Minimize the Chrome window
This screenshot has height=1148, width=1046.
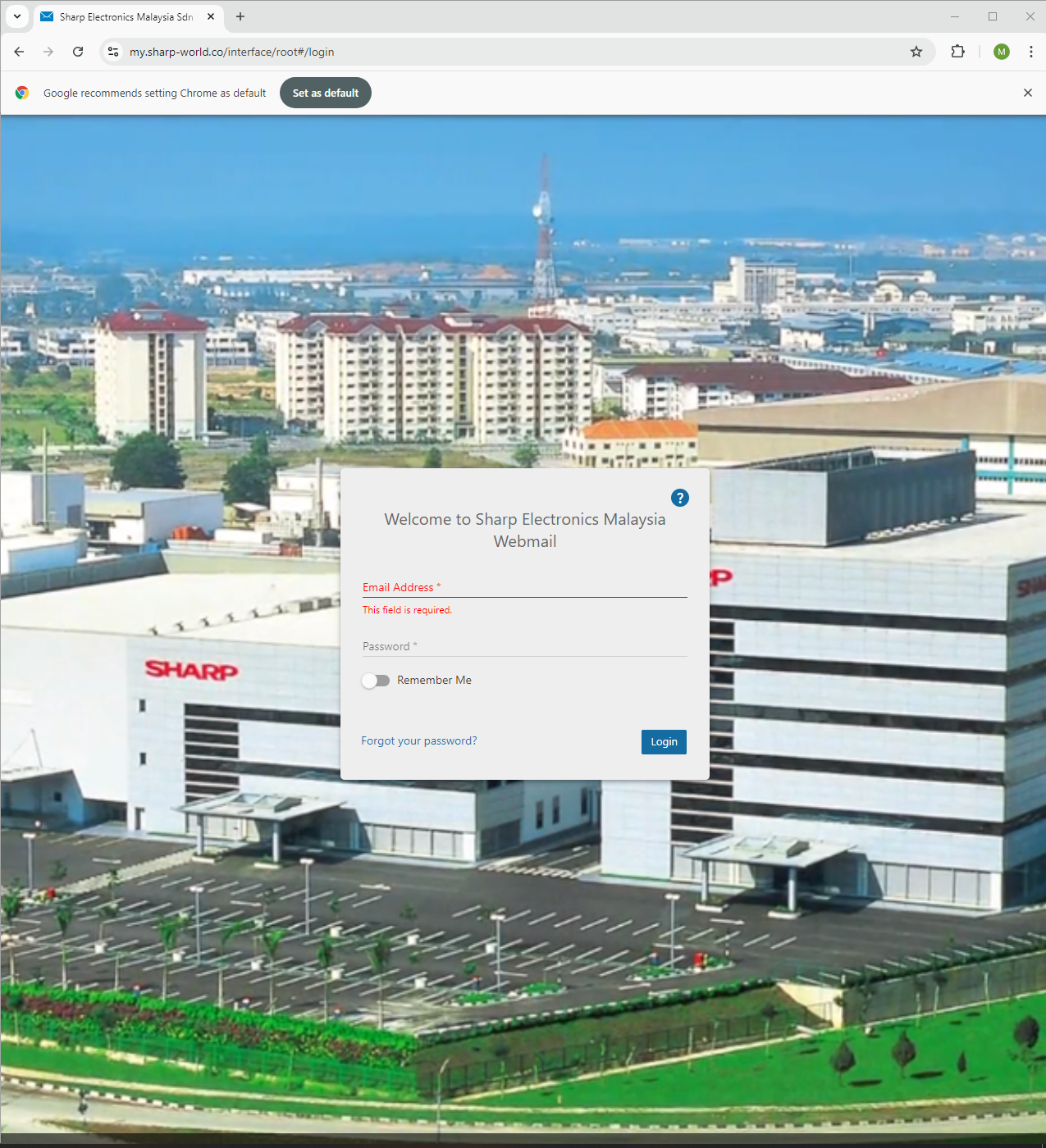(x=955, y=16)
